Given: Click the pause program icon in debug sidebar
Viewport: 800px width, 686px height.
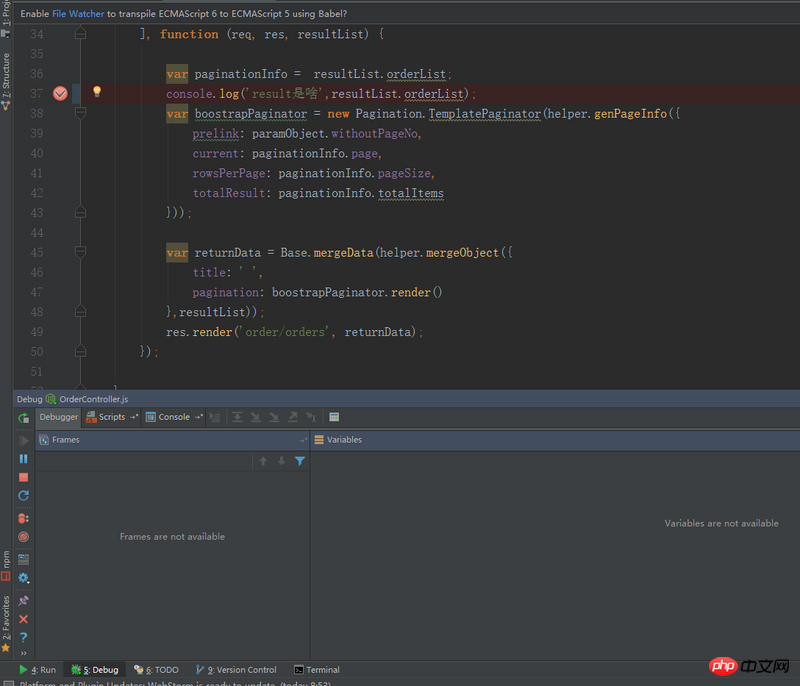Looking at the screenshot, I should (23, 459).
